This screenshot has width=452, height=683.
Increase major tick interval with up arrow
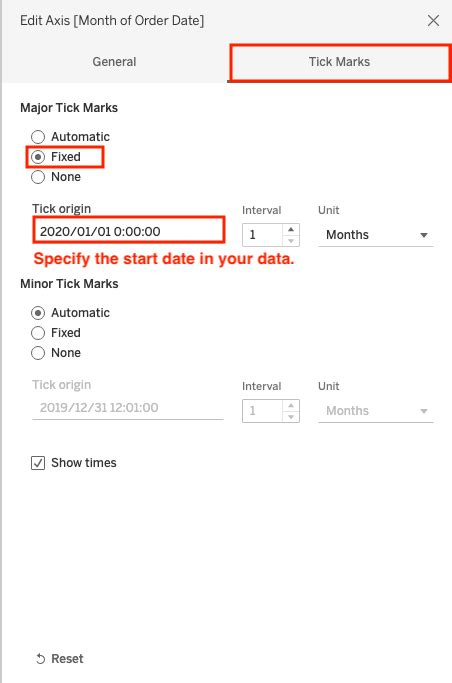[x=291, y=229]
